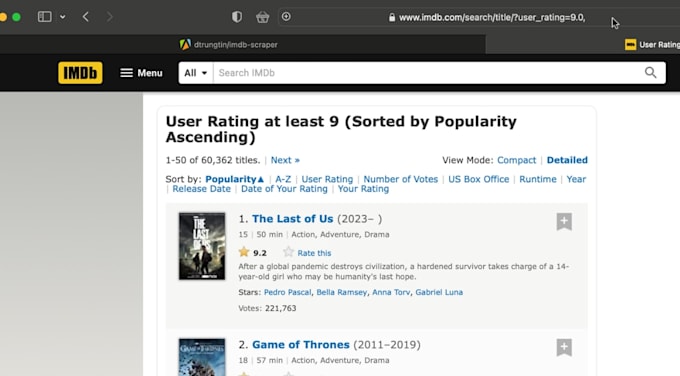The width and height of the screenshot is (680, 376).
Task: Open Gabriel Luna's profile link
Action: tap(439, 292)
